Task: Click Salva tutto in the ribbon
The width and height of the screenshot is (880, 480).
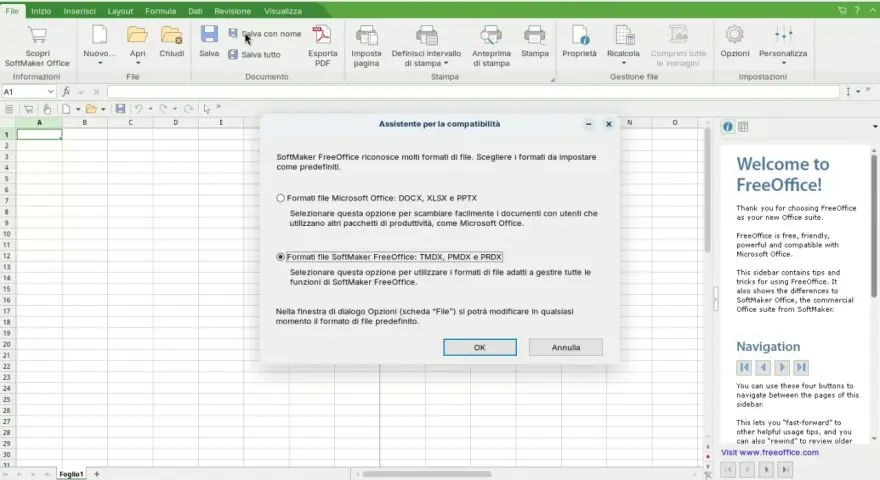Action: pos(254,54)
